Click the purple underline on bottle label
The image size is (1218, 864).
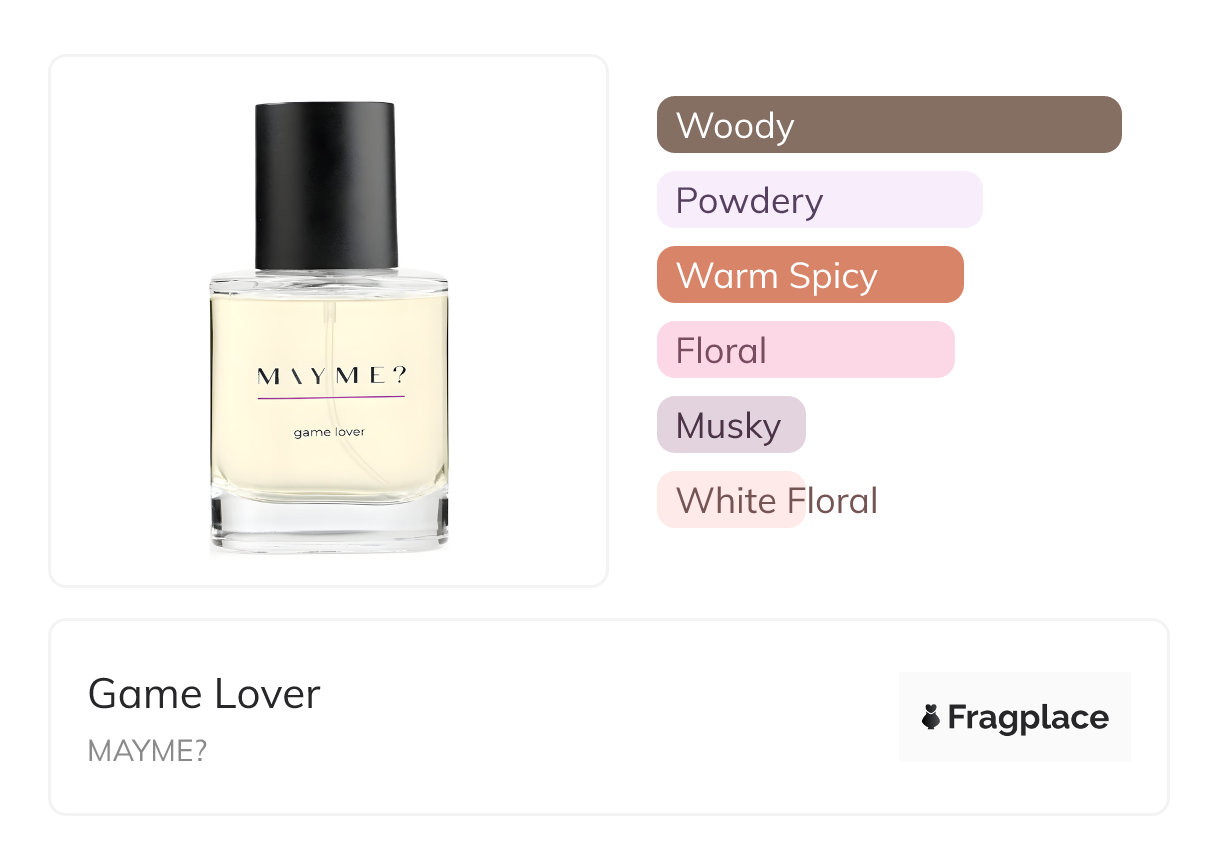331,398
